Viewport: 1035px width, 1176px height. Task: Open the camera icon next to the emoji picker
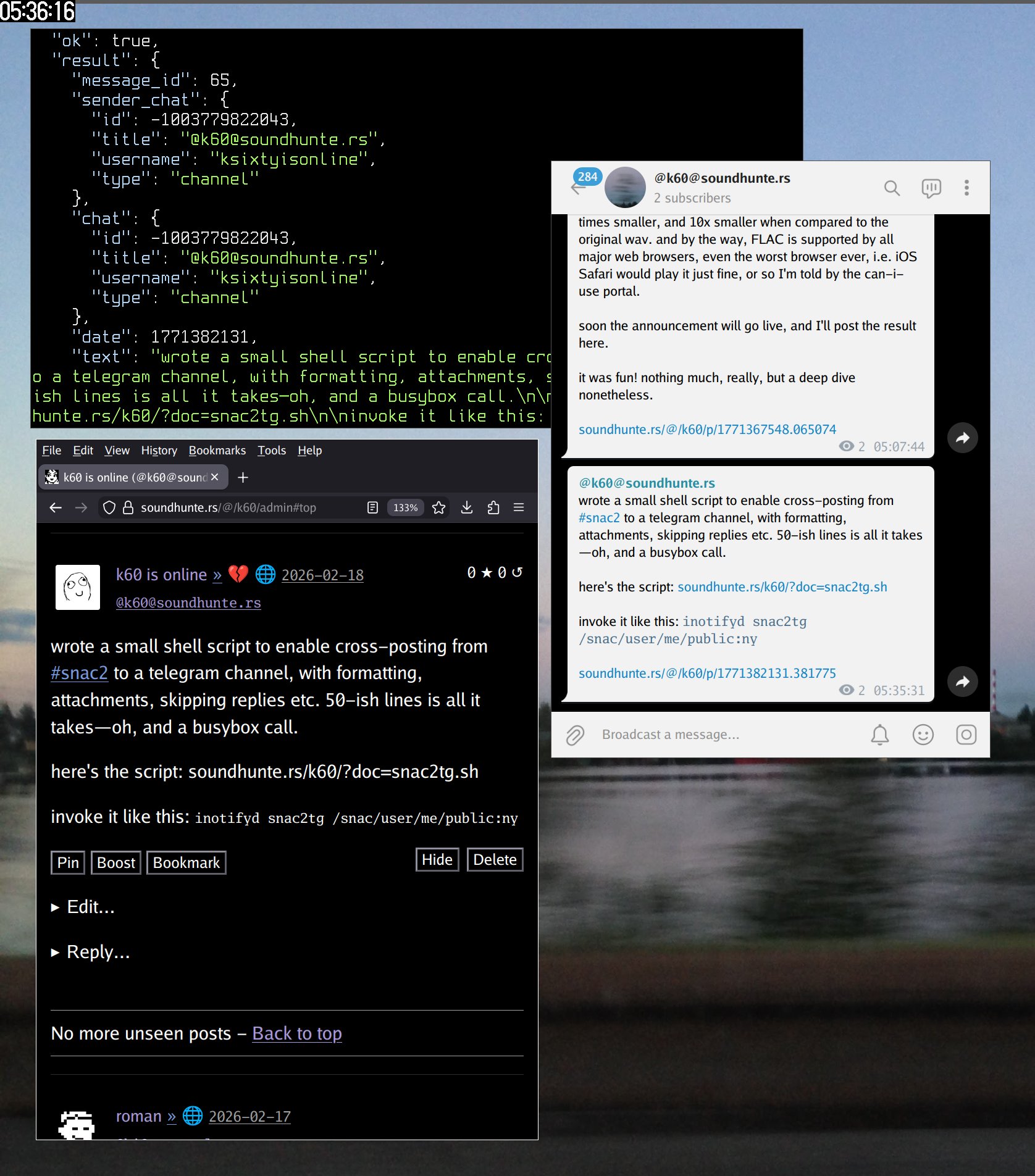(966, 735)
